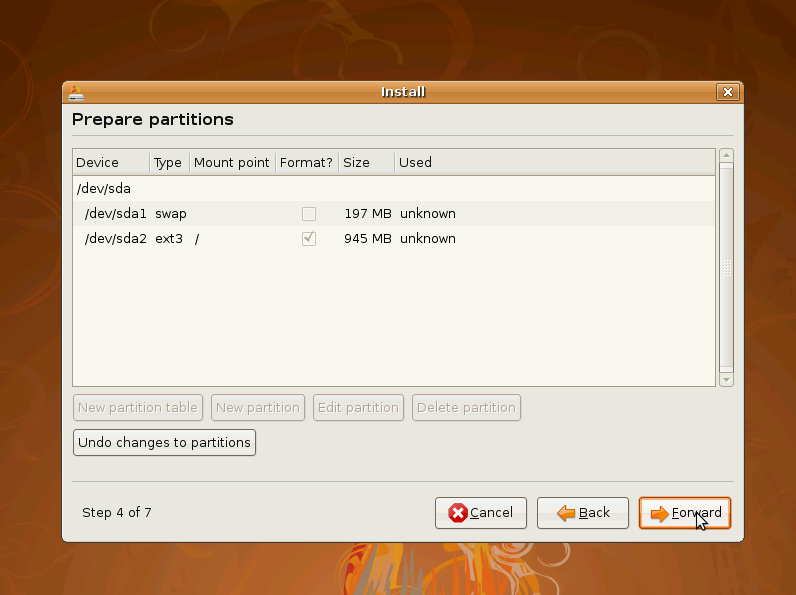
Task: Undo changes to partitions
Action: coord(164,443)
